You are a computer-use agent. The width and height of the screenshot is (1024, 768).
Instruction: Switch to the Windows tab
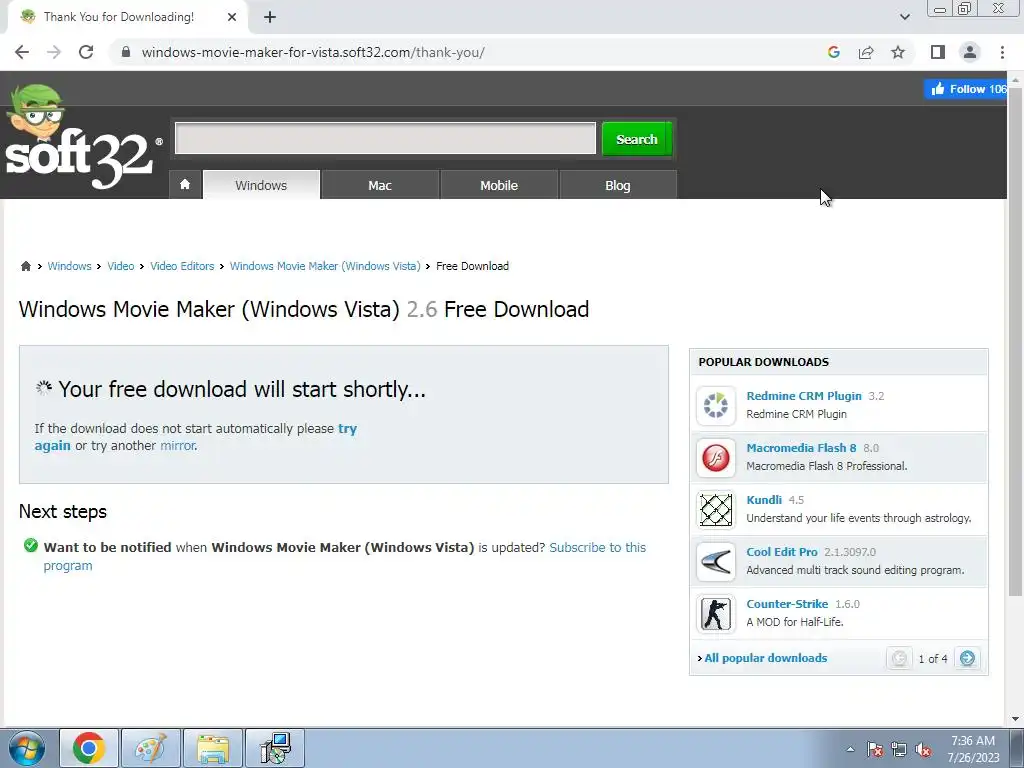261,185
